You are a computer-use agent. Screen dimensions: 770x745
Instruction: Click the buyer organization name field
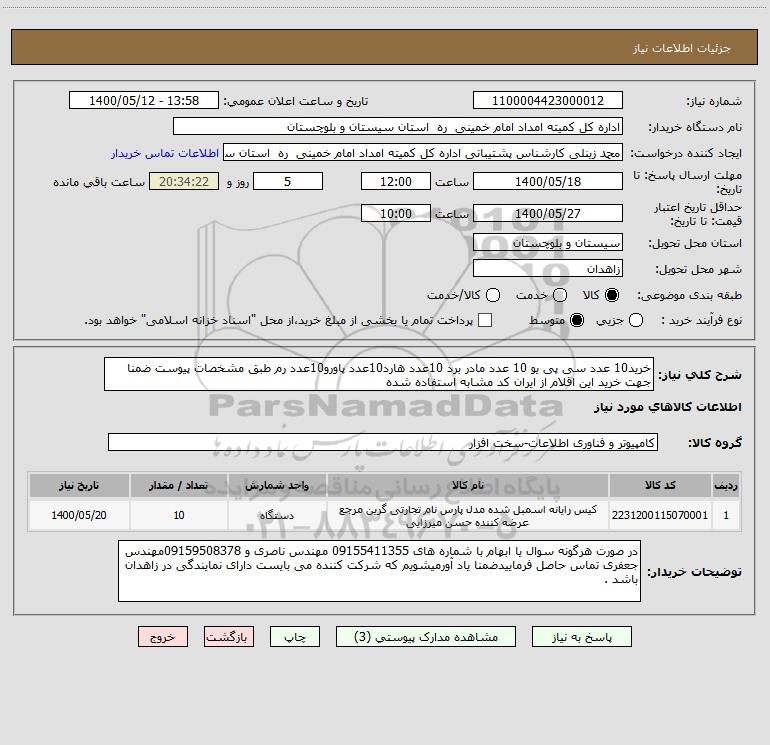pyautogui.click(x=398, y=127)
